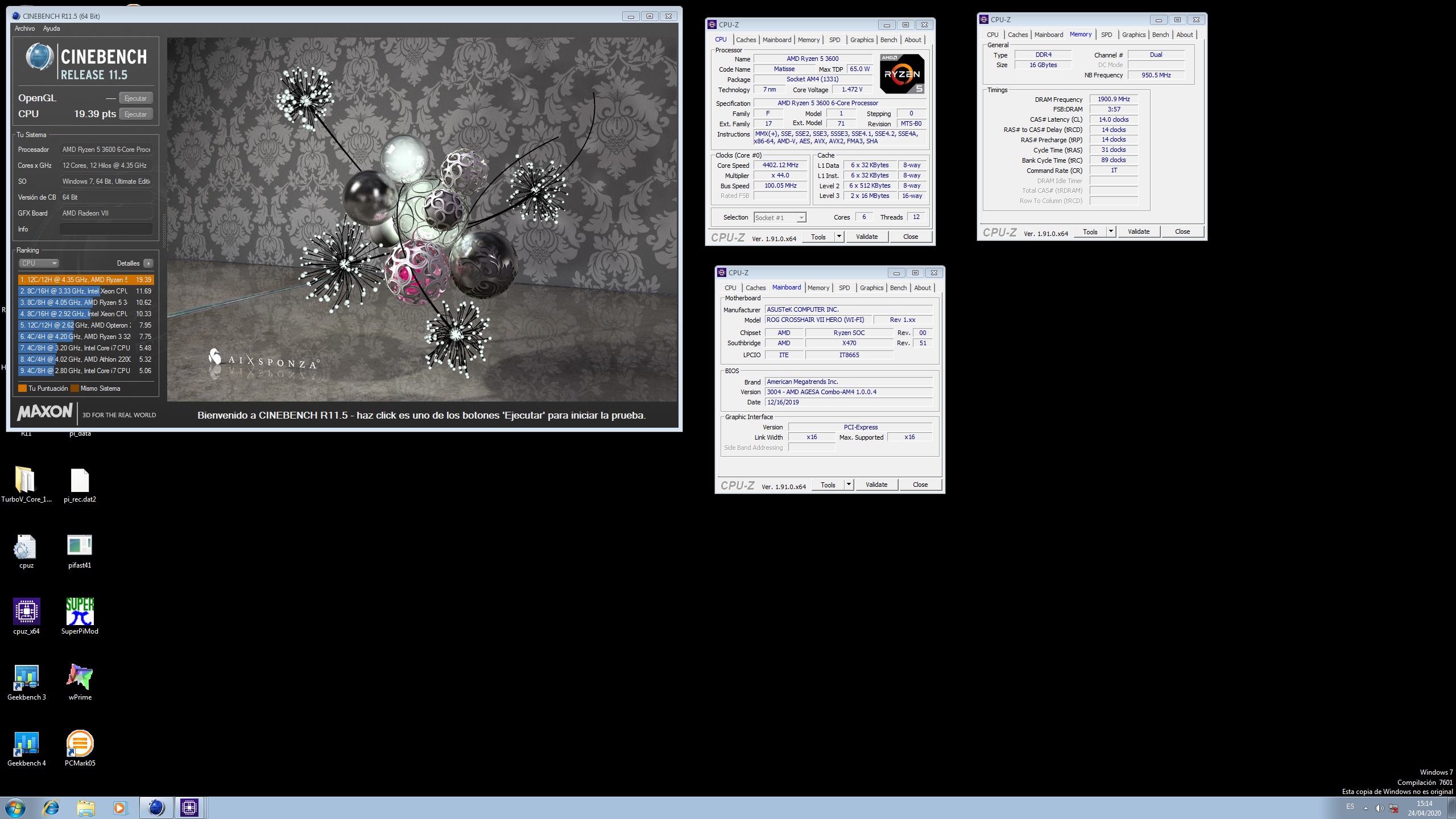1456x819 pixels.
Task: Click the Ryzen 5 logo in CPU-Z
Action: tap(902, 74)
